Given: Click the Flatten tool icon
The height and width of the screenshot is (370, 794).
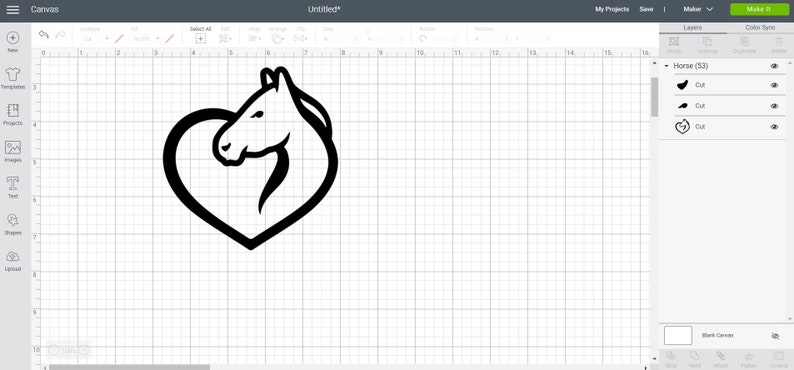Looking at the screenshot, I should (x=749, y=356).
